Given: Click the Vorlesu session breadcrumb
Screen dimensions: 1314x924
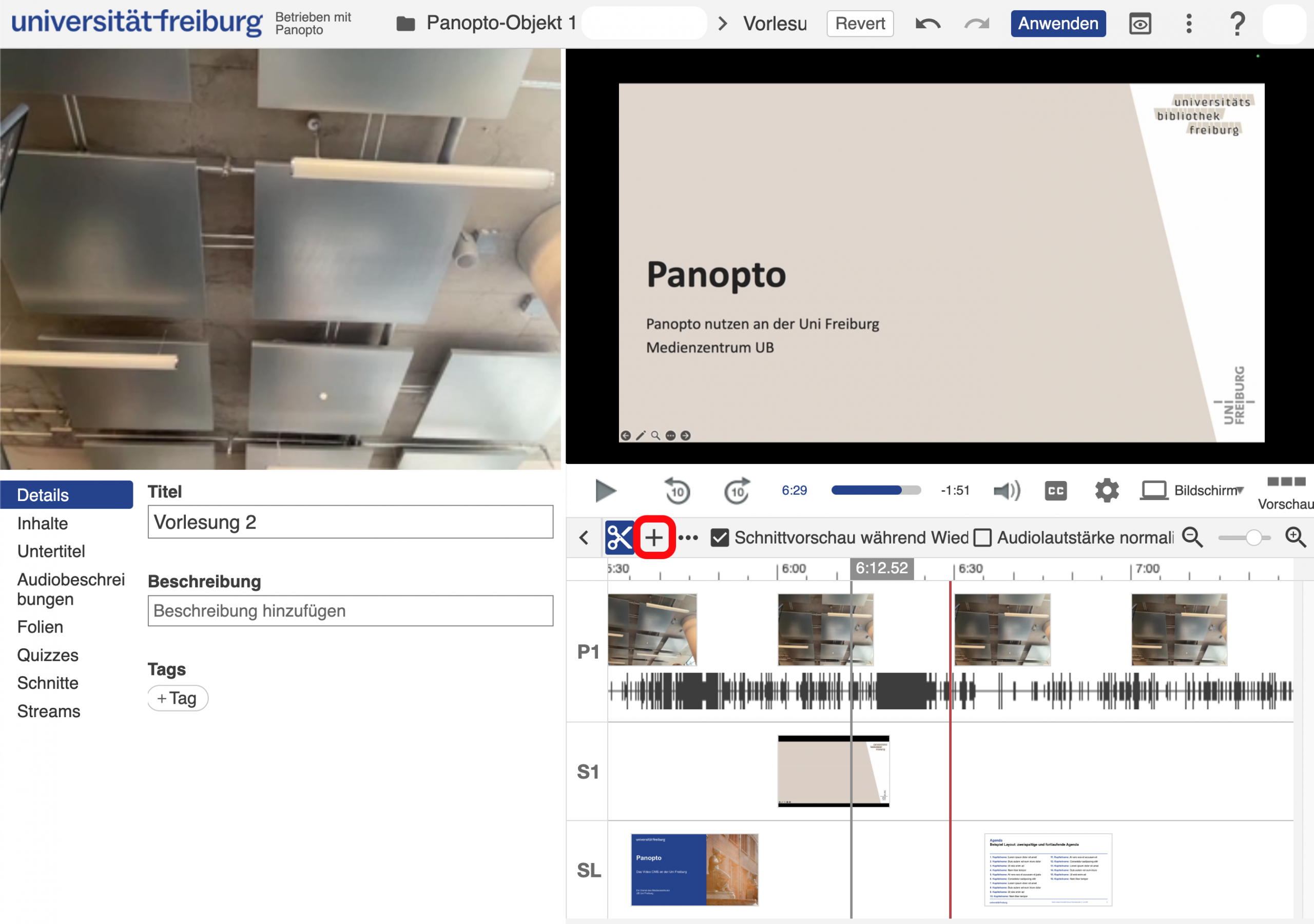Looking at the screenshot, I should [775, 24].
